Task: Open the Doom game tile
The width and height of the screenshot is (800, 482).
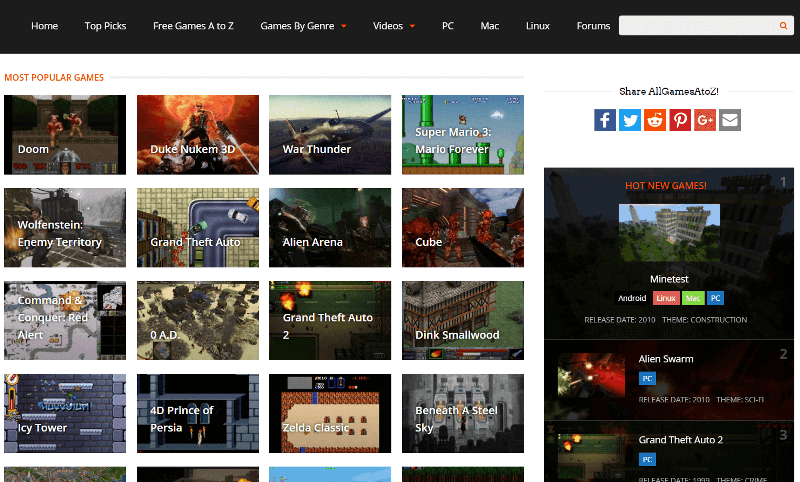Action: point(65,135)
